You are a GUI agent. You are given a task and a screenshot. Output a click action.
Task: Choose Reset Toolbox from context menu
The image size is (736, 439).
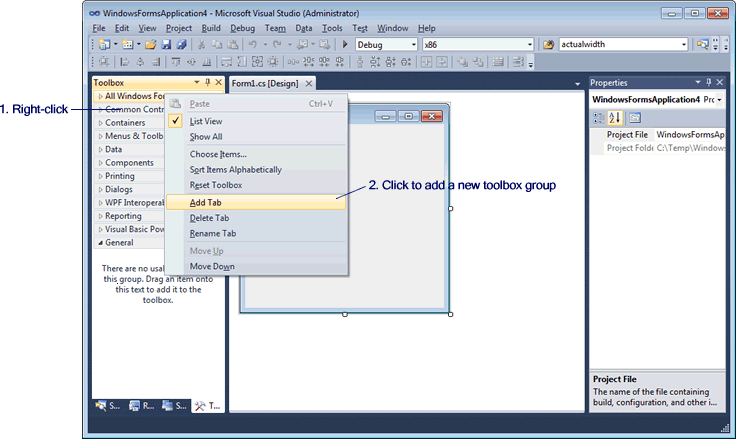215,185
